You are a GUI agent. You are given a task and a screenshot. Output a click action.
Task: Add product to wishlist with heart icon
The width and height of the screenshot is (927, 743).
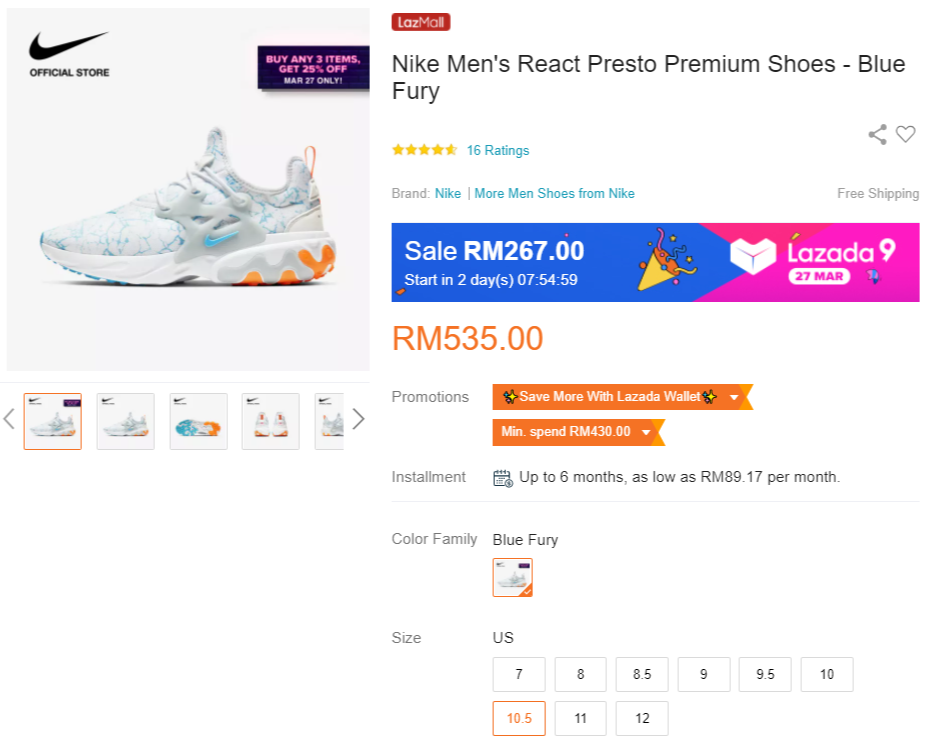906,134
